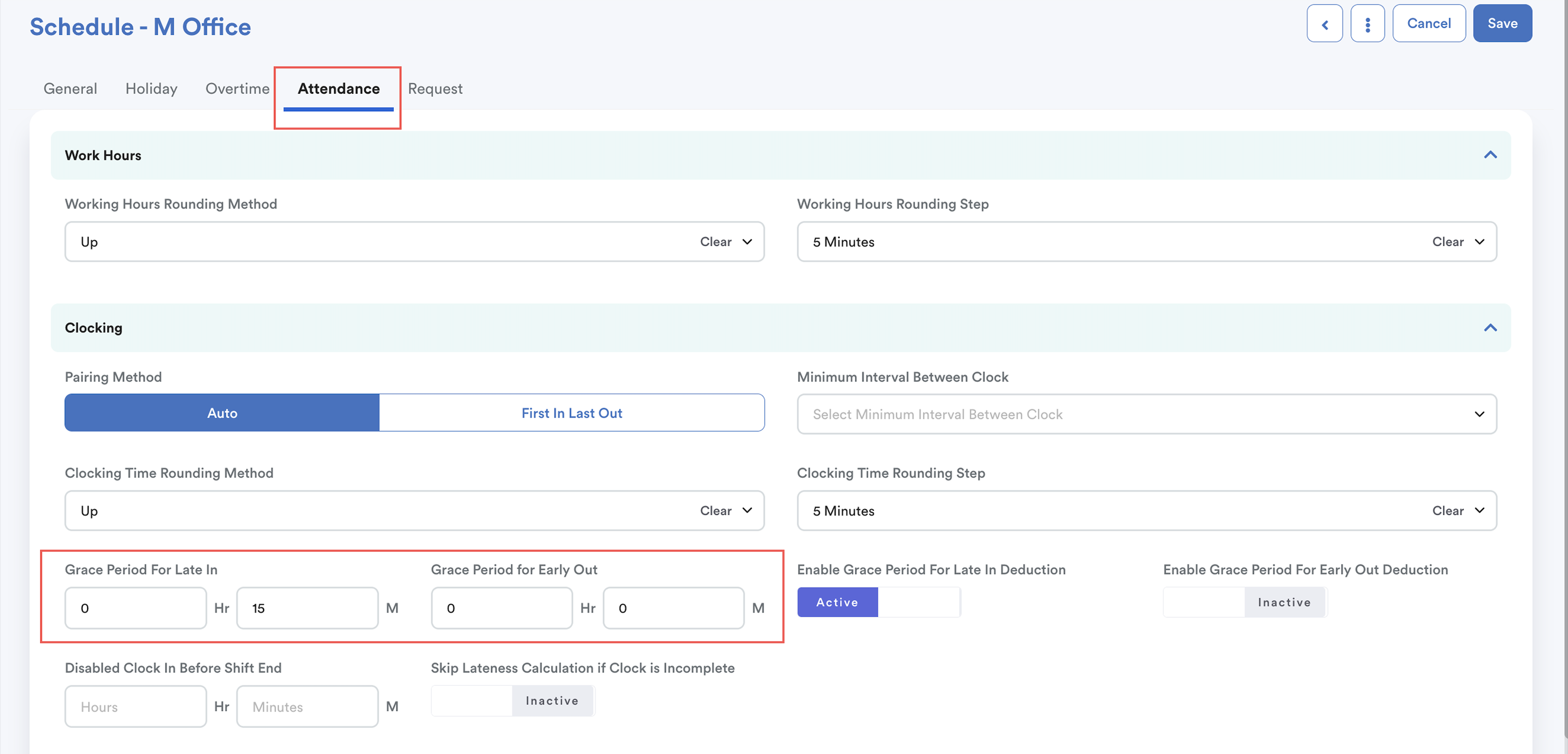
Task: Save the schedule settings
Action: (1502, 24)
